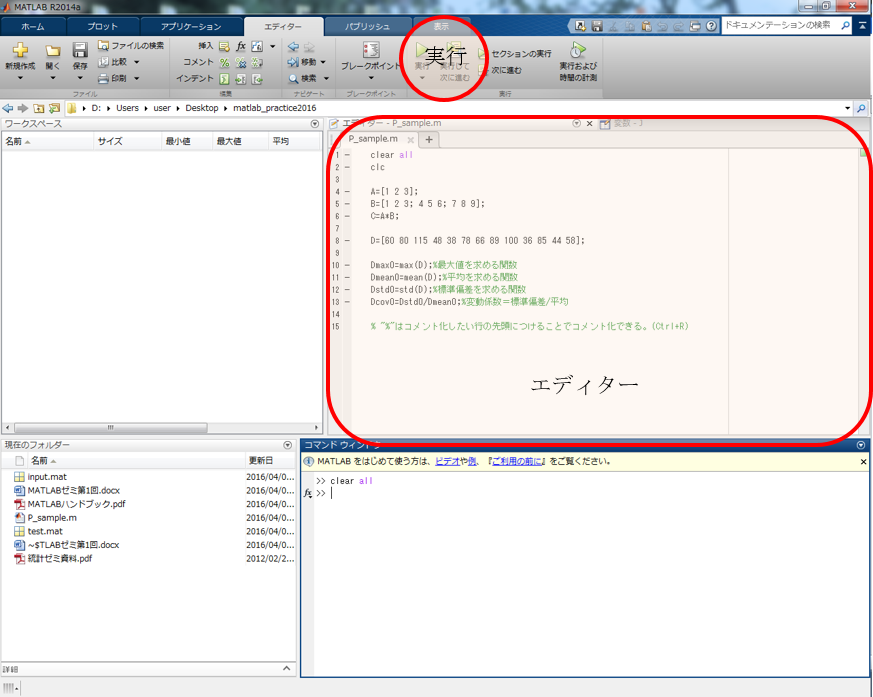Click the New (新規作成) plus icon
The width and height of the screenshot is (873, 697).
click(x=21, y=50)
